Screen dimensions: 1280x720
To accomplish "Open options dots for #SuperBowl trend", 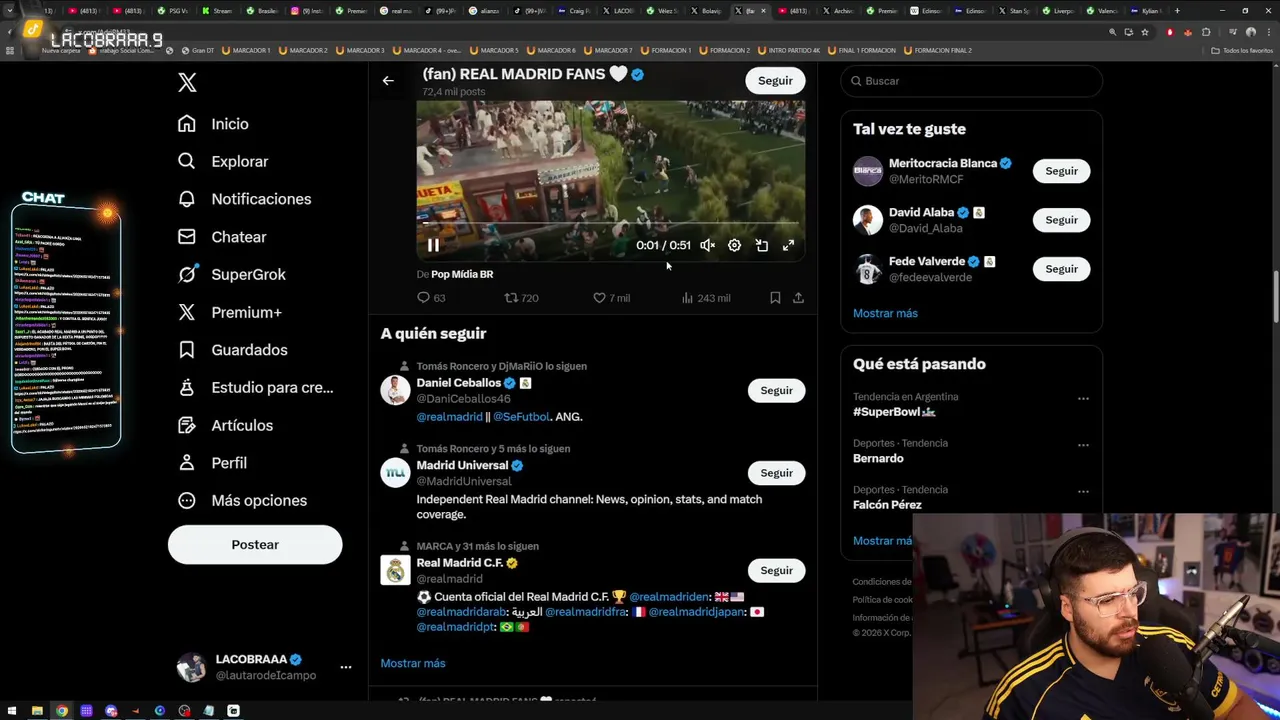I will tap(1083, 399).
